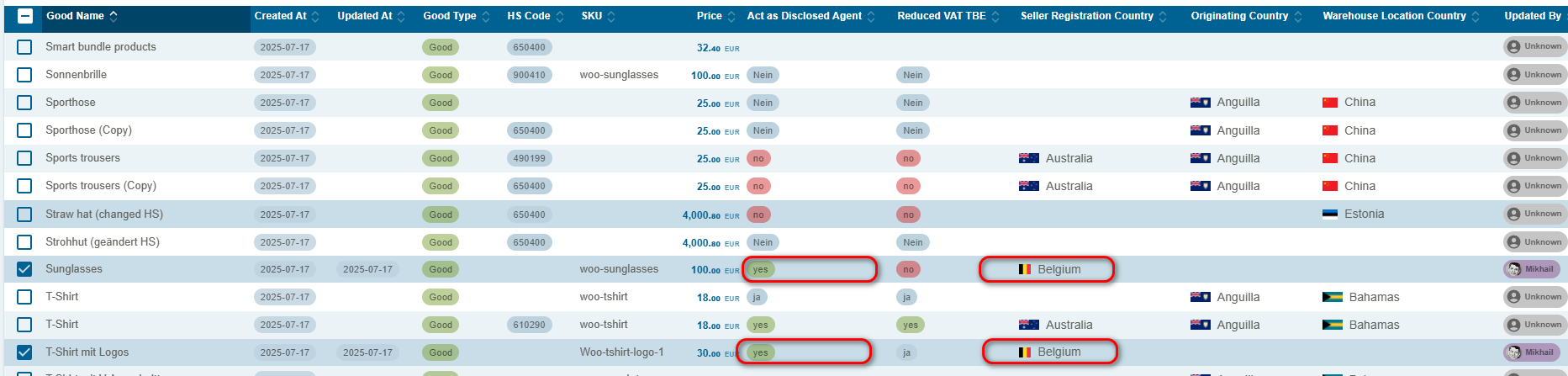
Task: Toggle the select-all header checkbox
Action: pyautogui.click(x=25, y=16)
